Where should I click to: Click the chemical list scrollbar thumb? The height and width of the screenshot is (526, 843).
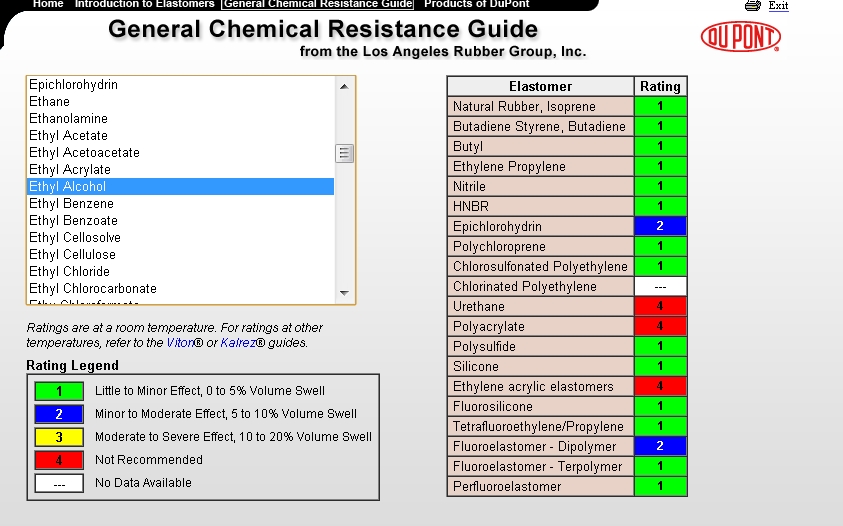point(345,153)
